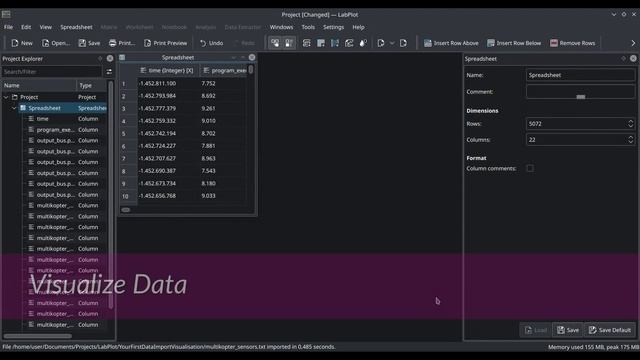Select the program_exe... column in the tree
This screenshot has width=640, height=360.
click(x=56, y=130)
